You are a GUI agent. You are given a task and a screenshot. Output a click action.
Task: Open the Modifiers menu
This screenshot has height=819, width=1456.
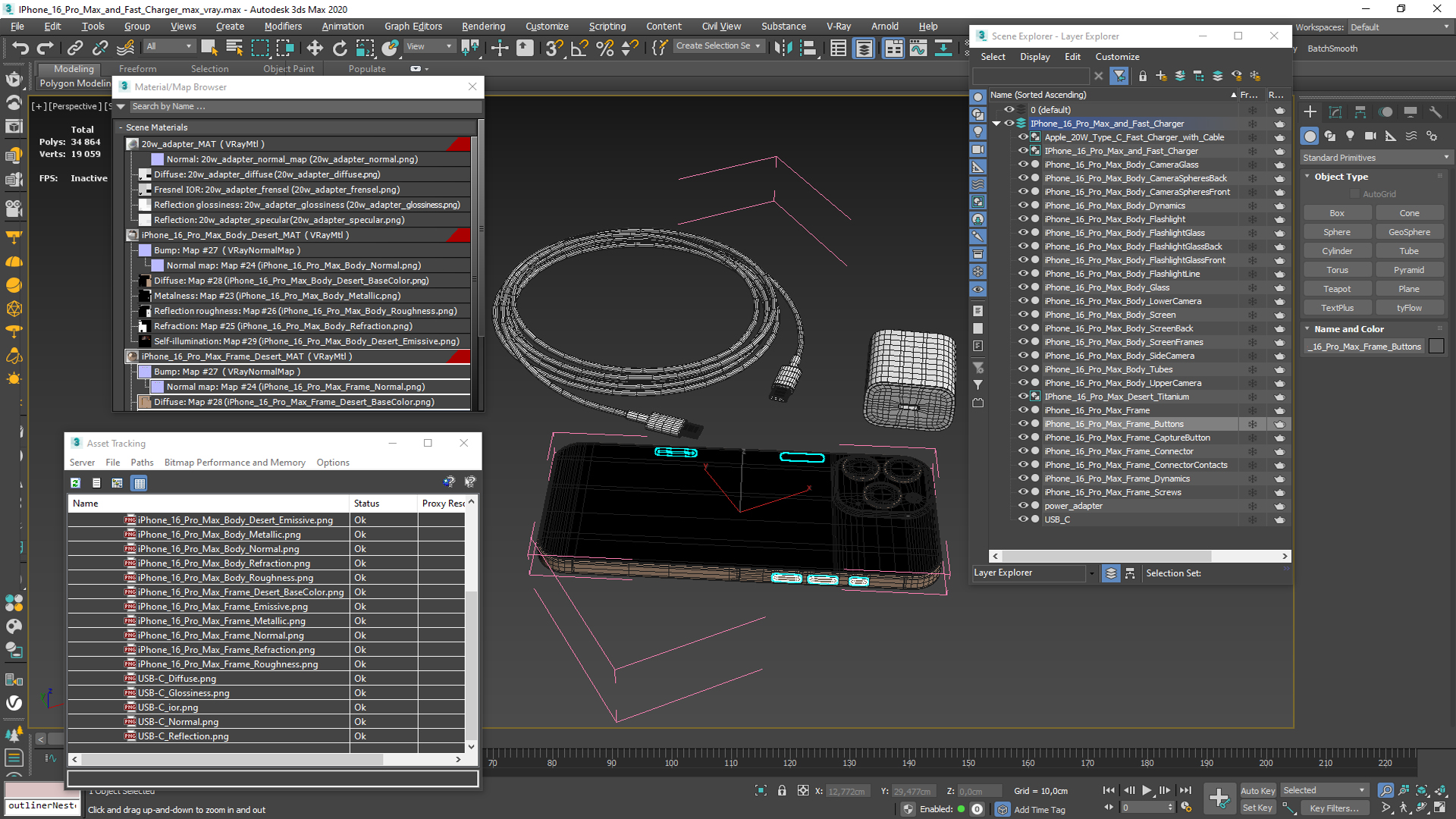coord(283,27)
